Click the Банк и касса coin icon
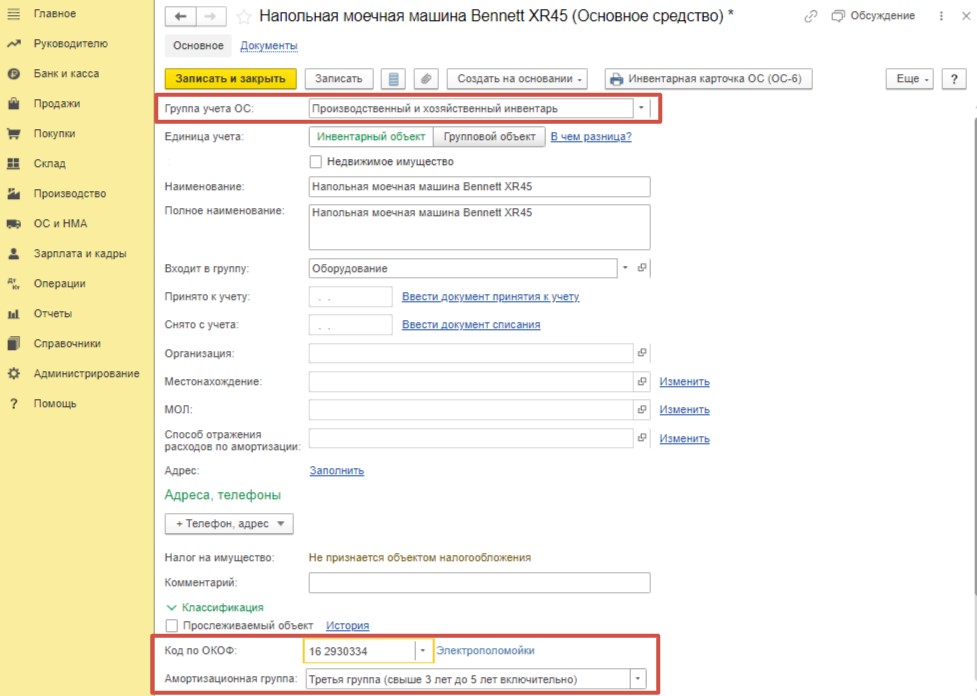Image resolution: width=977 pixels, height=696 pixels. tap(14, 74)
